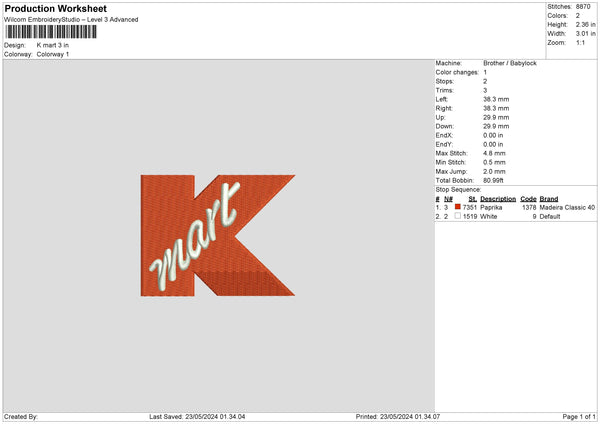Click the barcode under the worksheet title
Screen dimensions: 600x424
point(51,32)
